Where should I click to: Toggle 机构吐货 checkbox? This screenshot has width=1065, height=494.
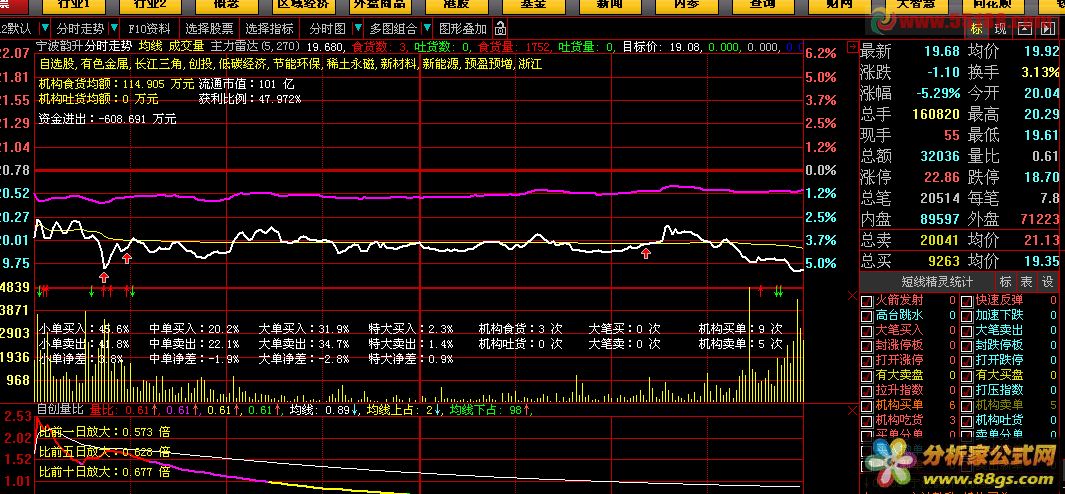click(x=967, y=421)
